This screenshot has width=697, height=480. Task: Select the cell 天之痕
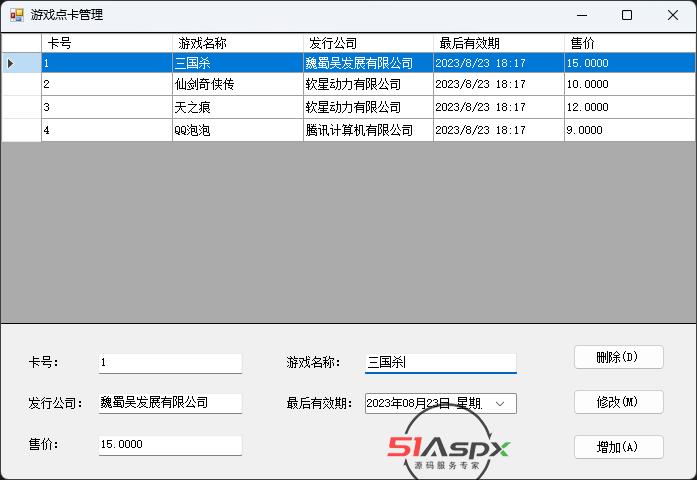point(237,107)
